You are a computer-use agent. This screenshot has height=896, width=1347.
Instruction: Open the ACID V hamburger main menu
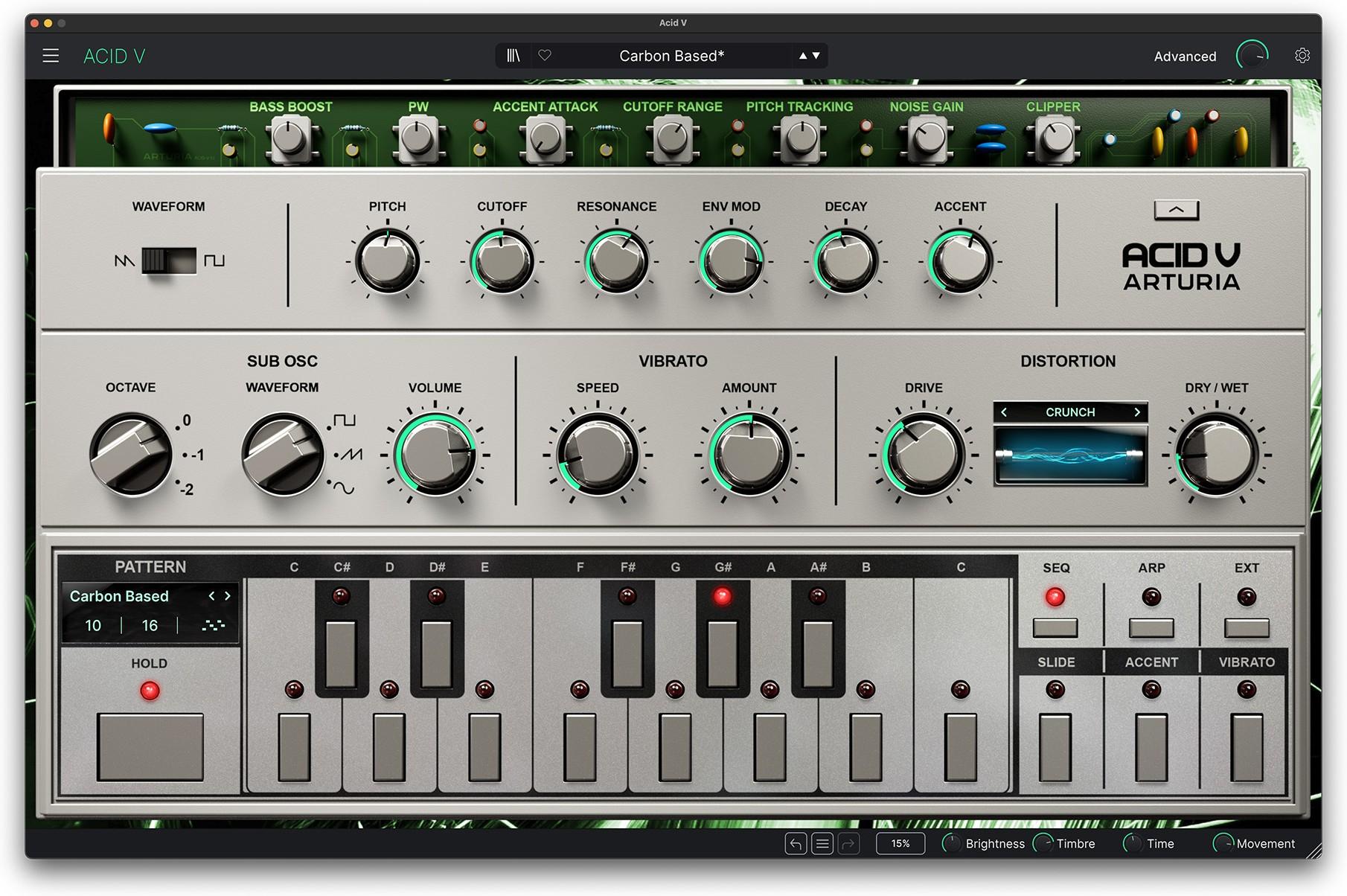coord(50,55)
